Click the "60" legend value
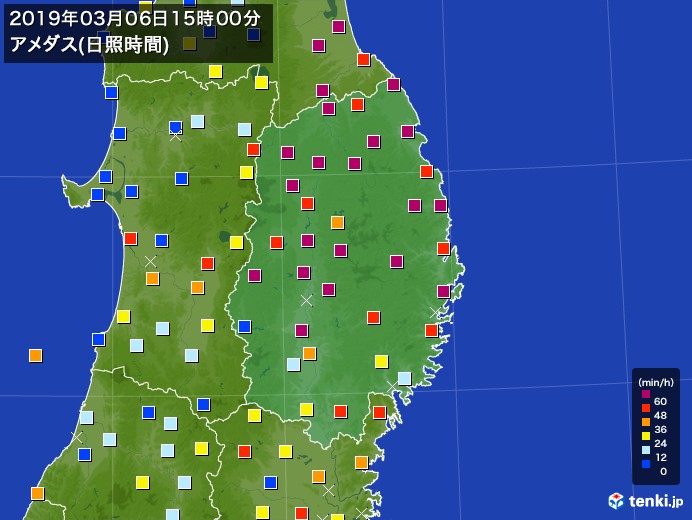 click(x=660, y=401)
